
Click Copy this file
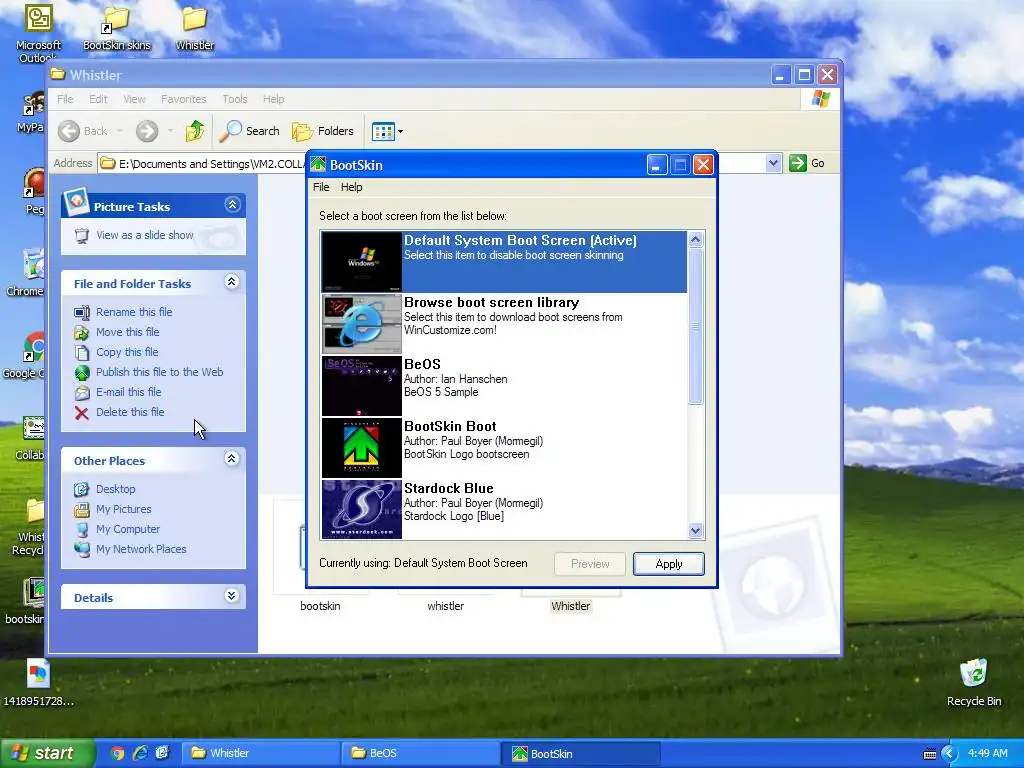[x=127, y=352]
